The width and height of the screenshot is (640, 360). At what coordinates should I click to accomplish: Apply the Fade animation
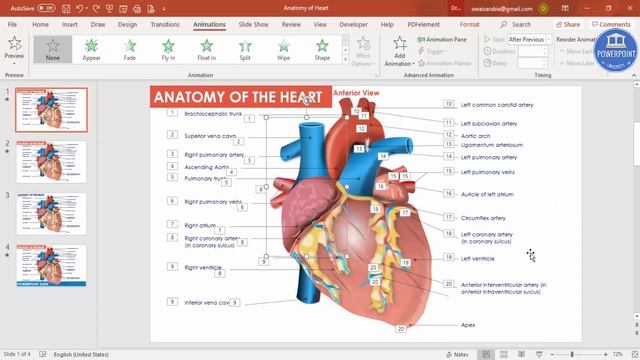[130, 49]
